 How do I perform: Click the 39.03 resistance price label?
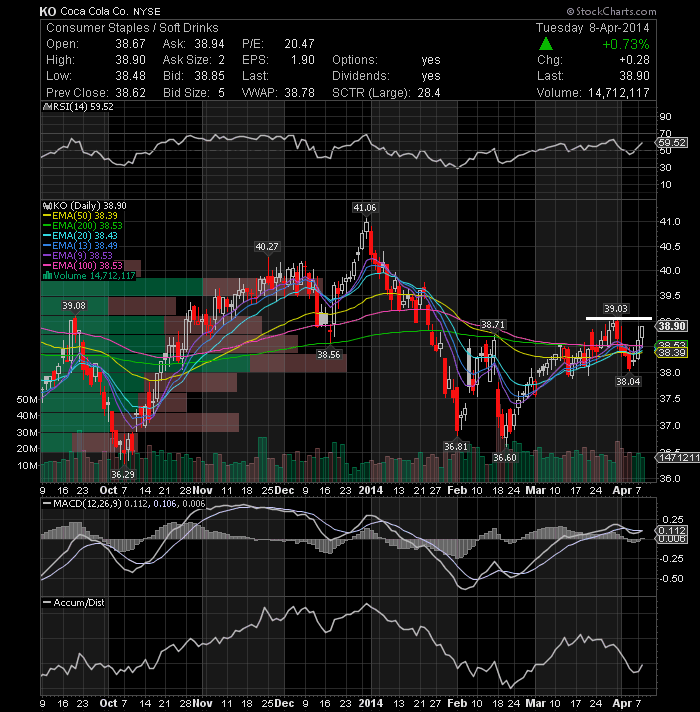click(616, 309)
